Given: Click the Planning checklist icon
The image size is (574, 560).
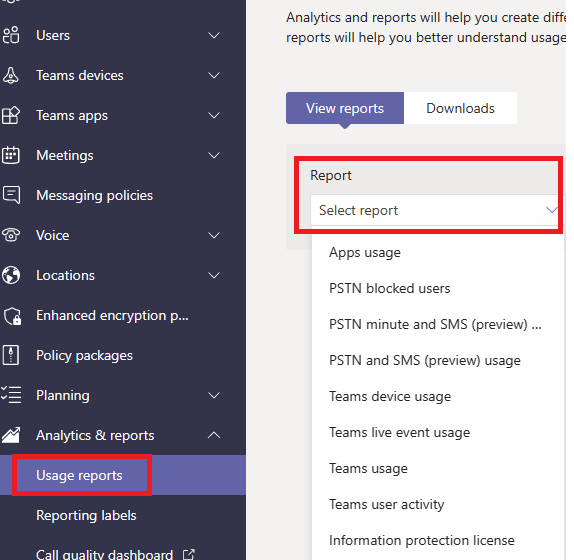Looking at the screenshot, I should [11, 395].
